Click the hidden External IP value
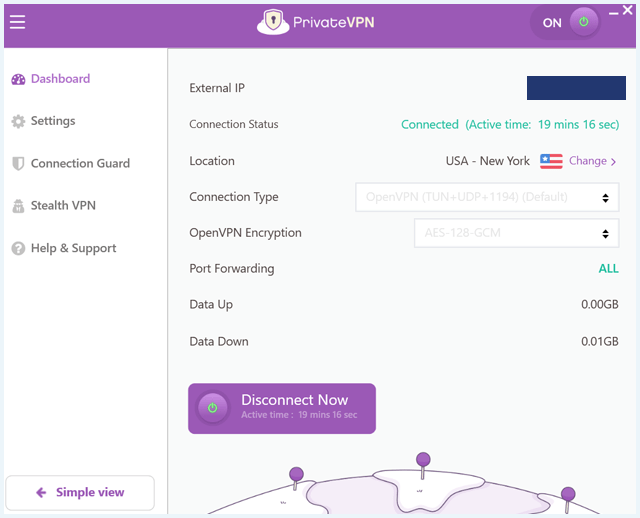The image size is (640, 518). click(x=576, y=88)
